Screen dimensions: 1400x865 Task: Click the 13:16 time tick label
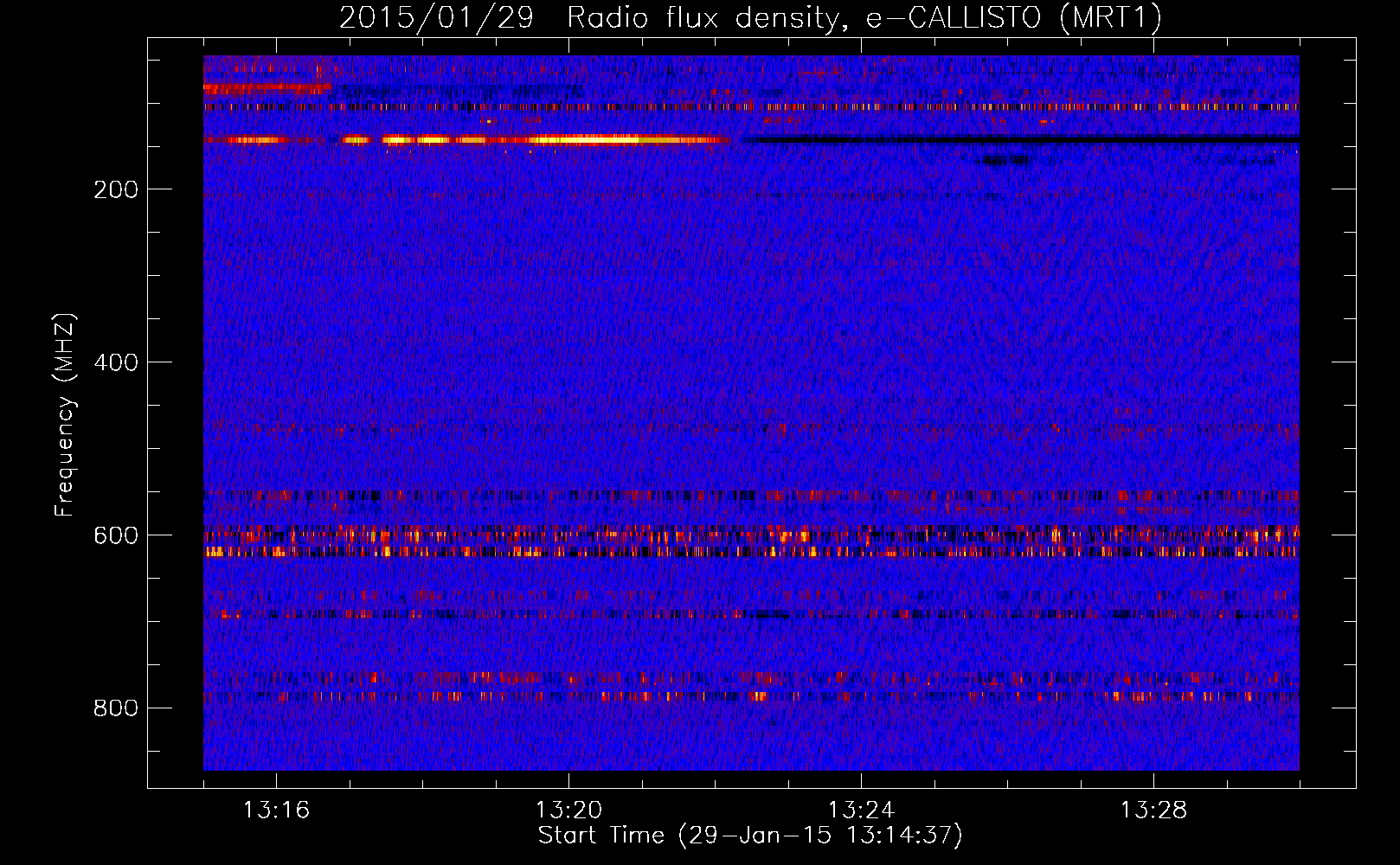276,811
